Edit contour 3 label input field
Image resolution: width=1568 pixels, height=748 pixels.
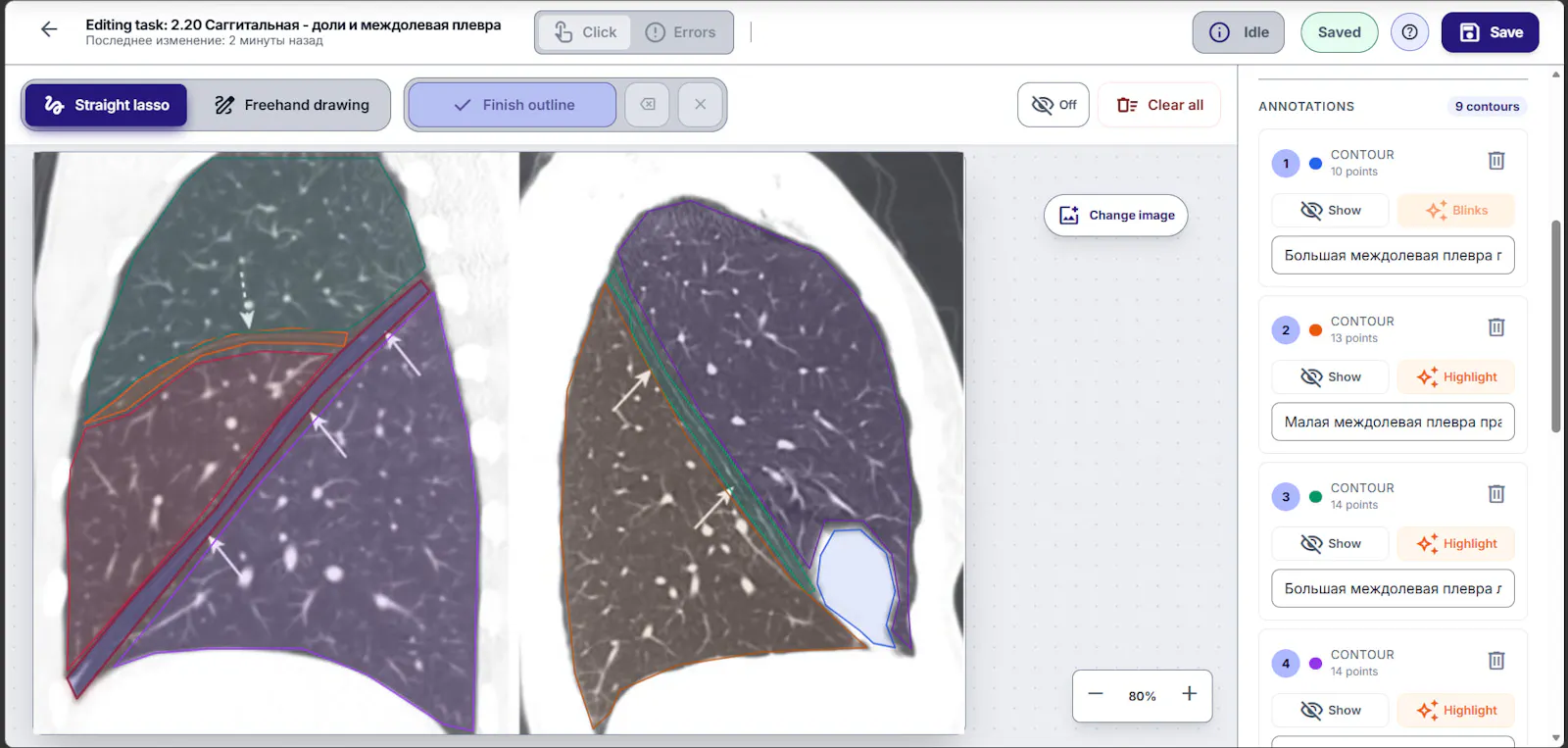pos(1393,588)
